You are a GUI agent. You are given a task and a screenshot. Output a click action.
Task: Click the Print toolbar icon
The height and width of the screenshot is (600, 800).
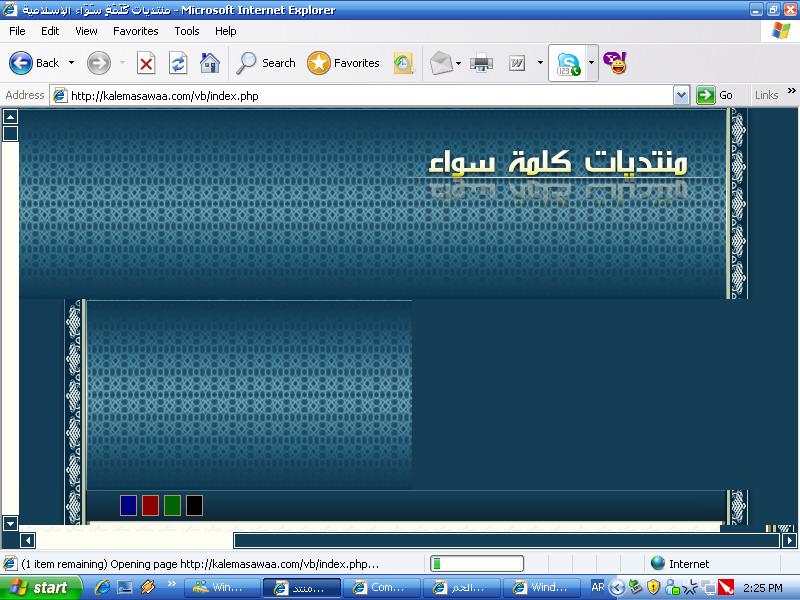[x=482, y=63]
